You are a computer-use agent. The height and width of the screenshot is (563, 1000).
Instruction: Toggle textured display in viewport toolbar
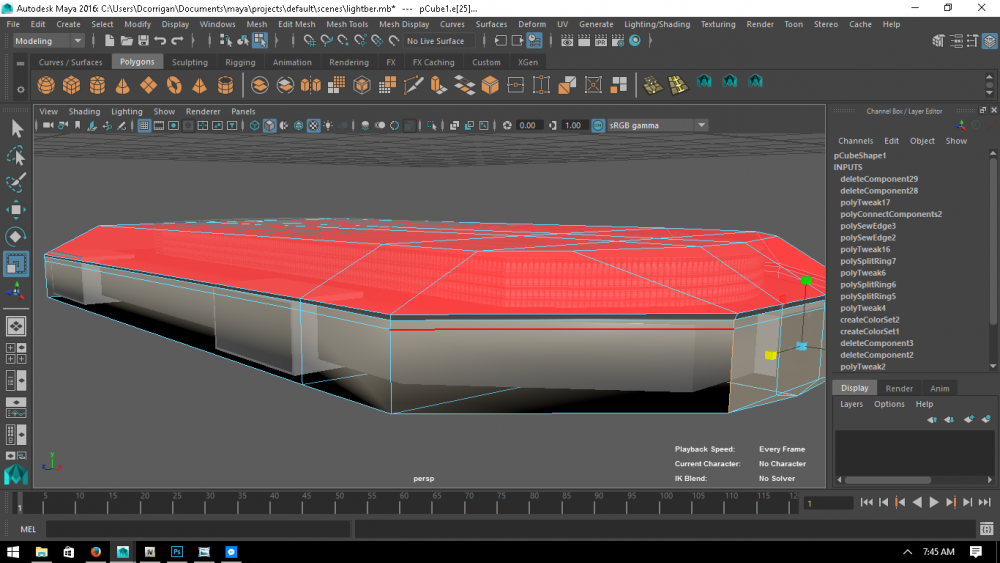(x=313, y=126)
